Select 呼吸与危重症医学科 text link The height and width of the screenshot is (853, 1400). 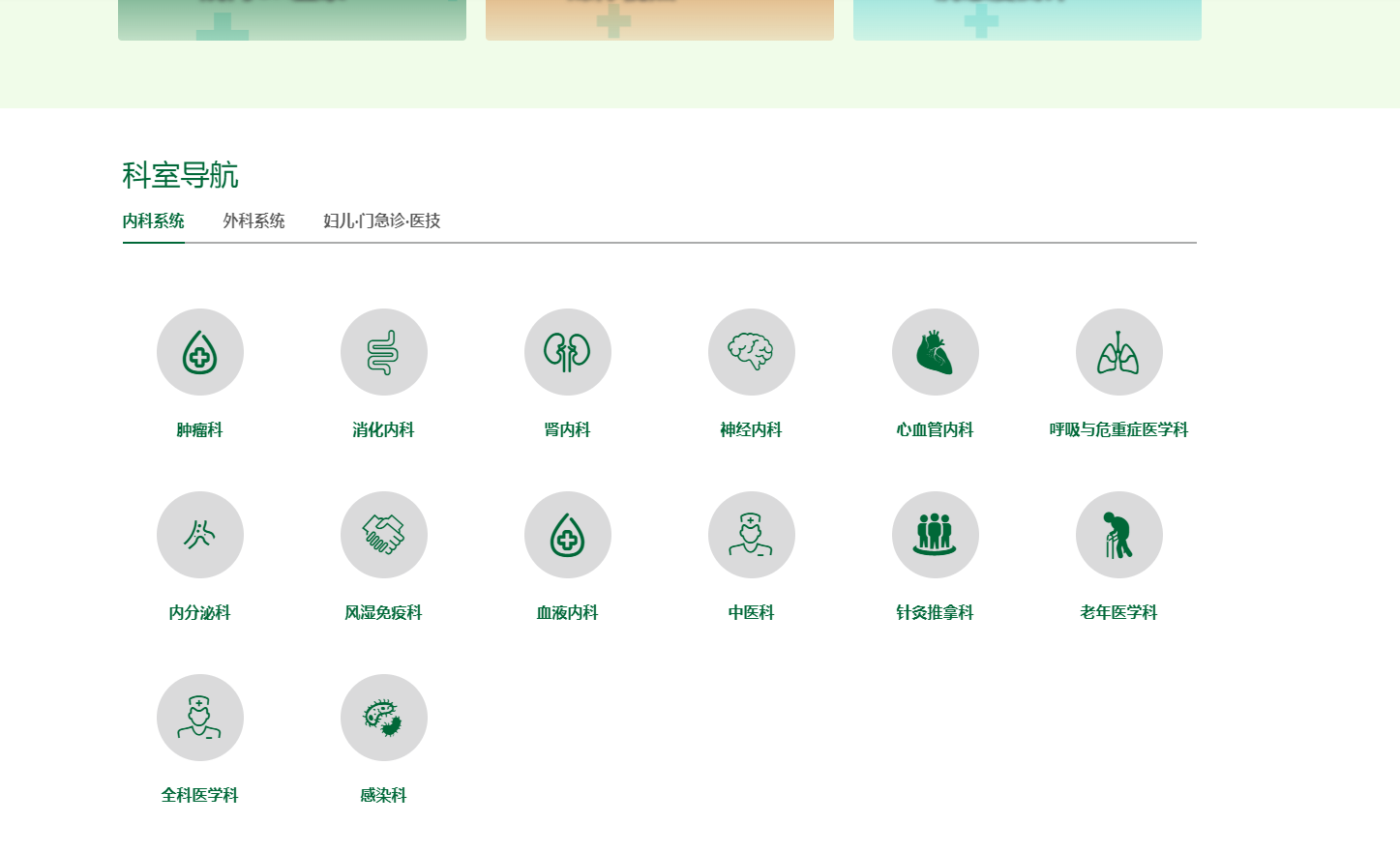(x=1119, y=429)
